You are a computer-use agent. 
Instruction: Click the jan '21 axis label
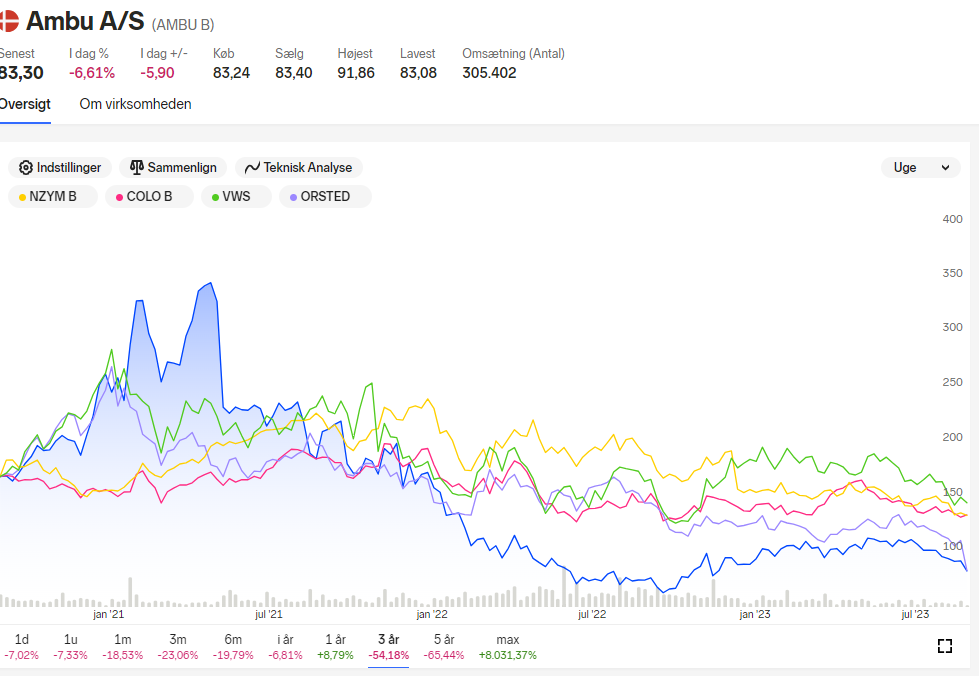[109, 614]
